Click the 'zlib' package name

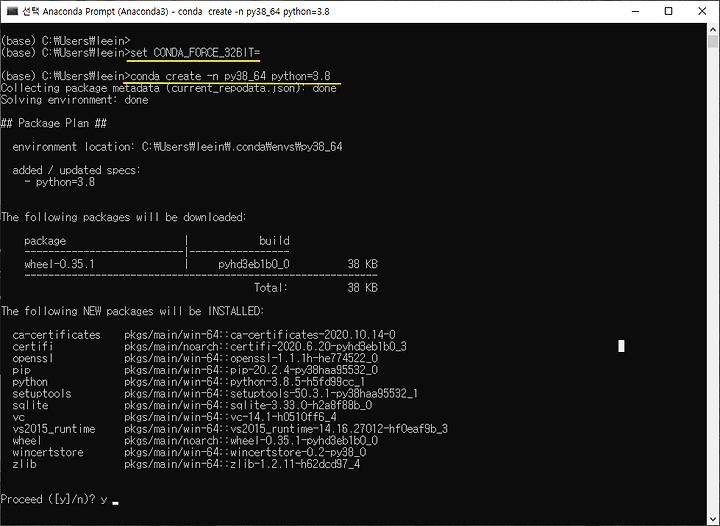[x=24, y=464]
